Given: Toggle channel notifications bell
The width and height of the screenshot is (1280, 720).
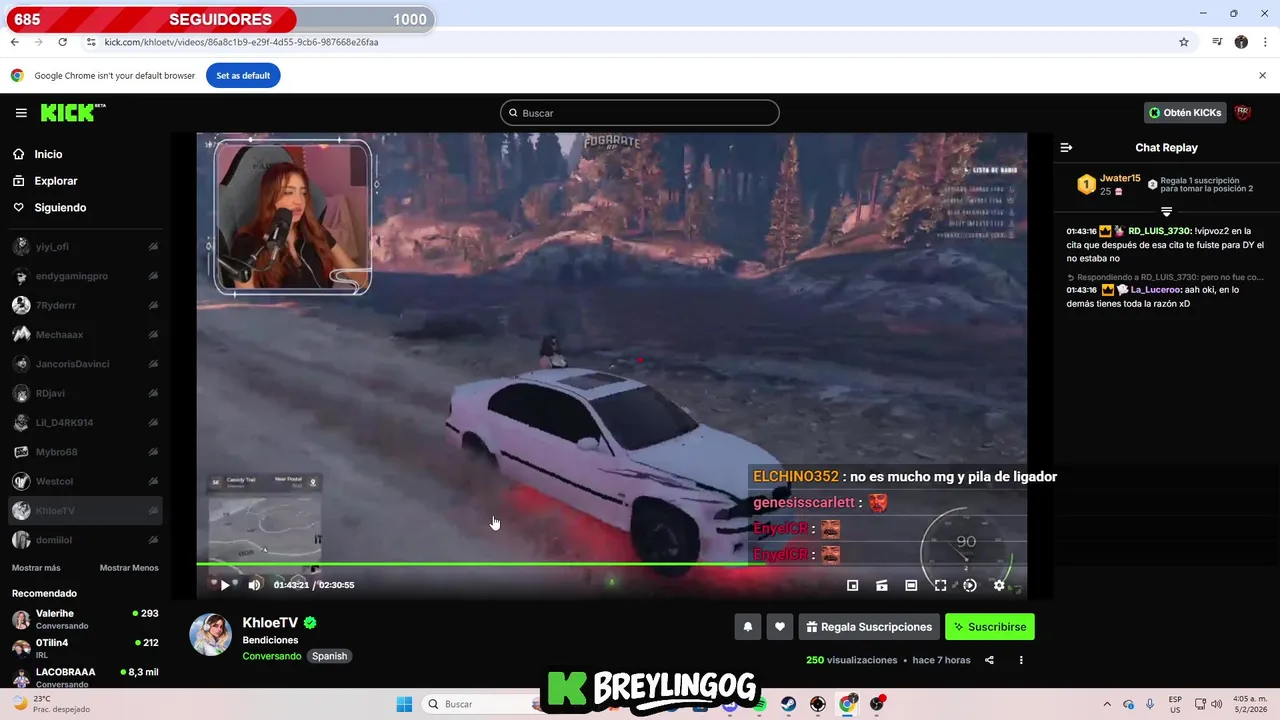Looking at the screenshot, I should 747,627.
